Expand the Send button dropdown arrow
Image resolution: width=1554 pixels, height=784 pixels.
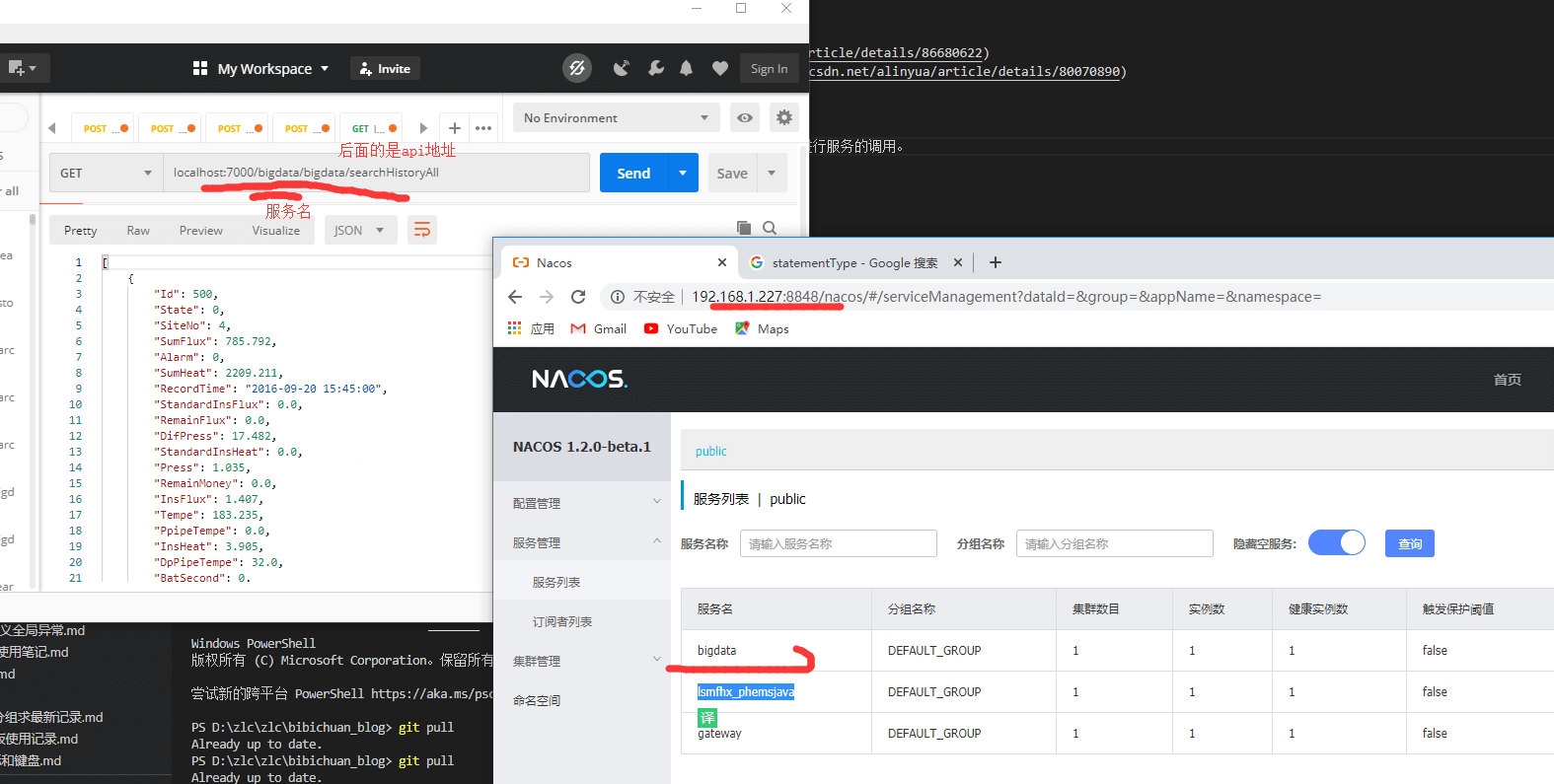tap(683, 174)
